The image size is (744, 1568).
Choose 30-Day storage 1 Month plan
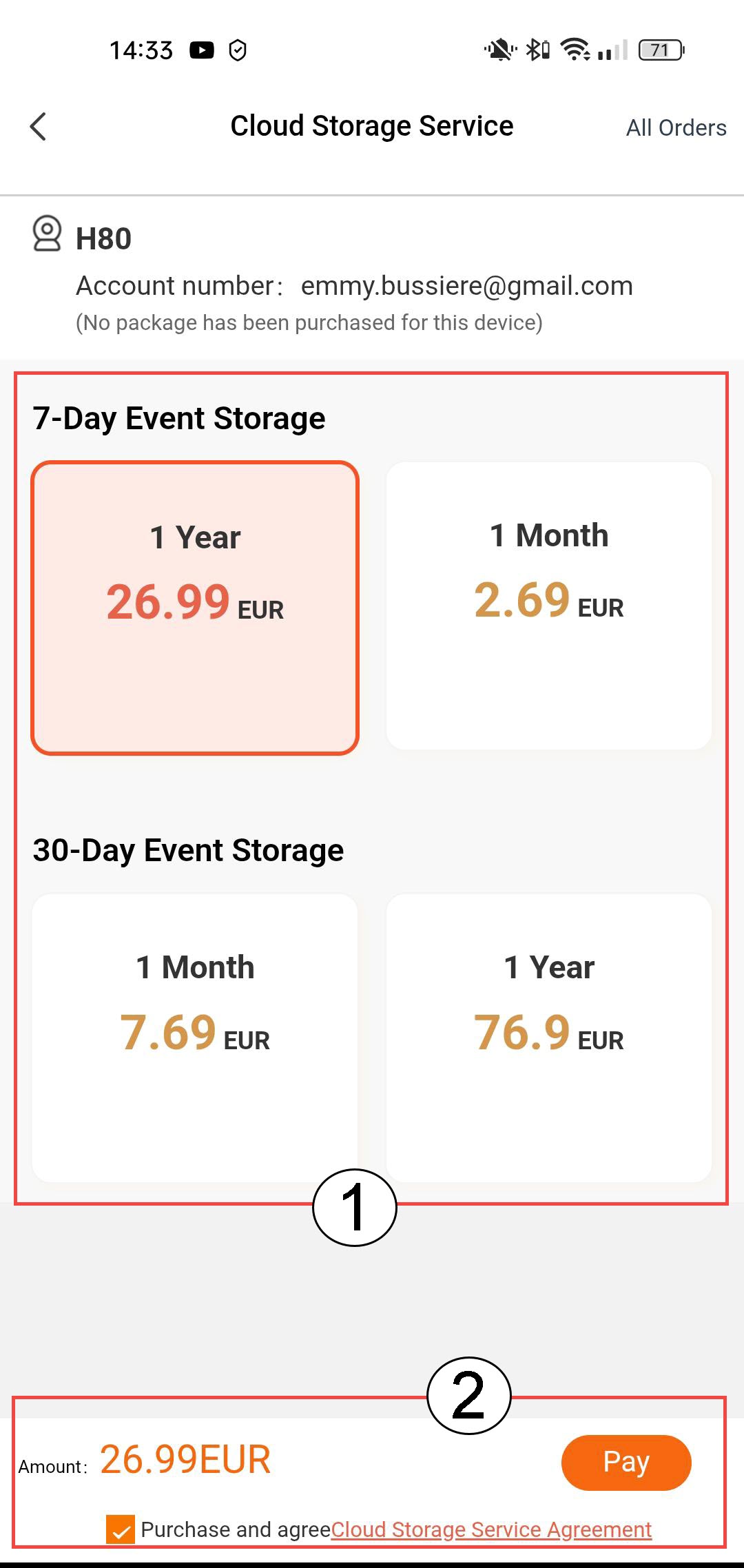[195, 1038]
